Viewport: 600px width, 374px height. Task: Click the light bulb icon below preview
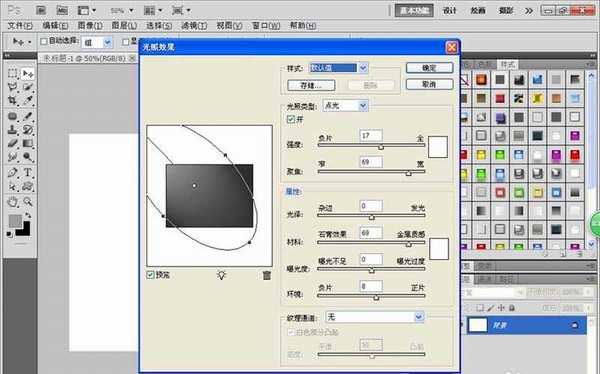pos(222,275)
